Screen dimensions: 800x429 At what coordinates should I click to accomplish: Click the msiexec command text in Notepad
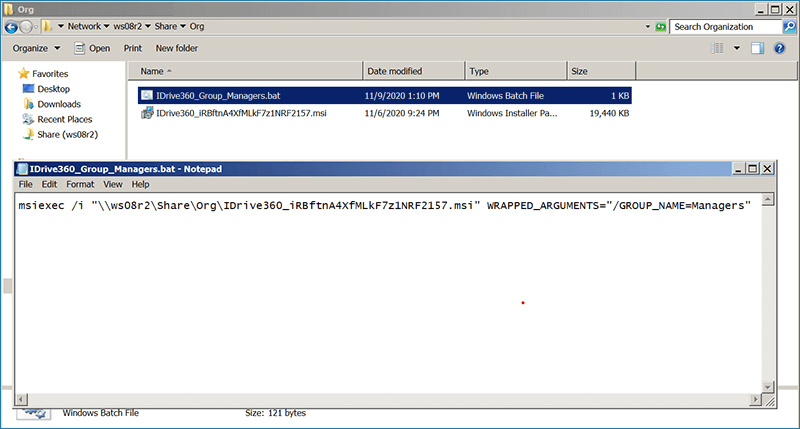(385, 206)
